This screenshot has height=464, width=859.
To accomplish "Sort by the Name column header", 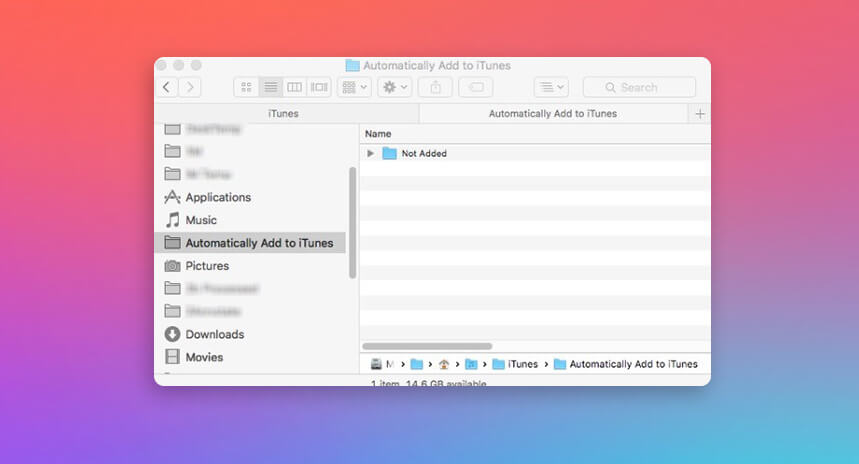I will tap(378, 134).
